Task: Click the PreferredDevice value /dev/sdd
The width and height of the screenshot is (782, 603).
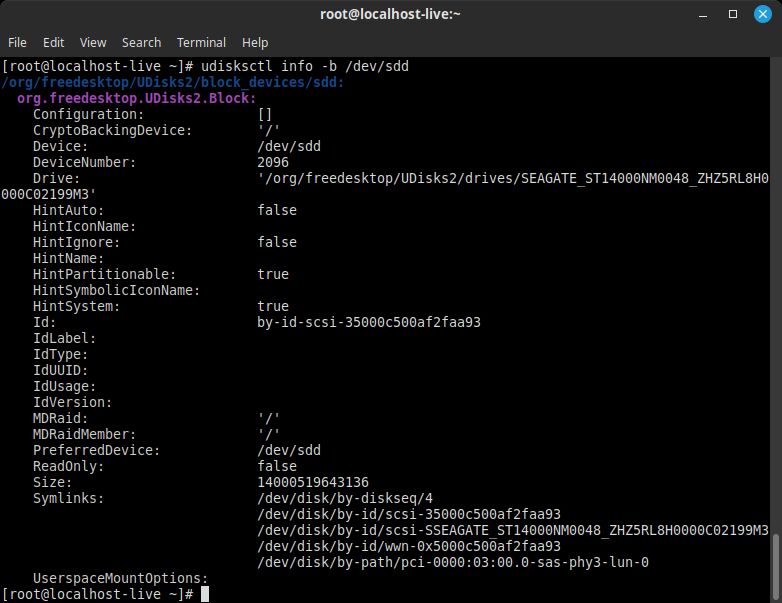Action: [289, 450]
